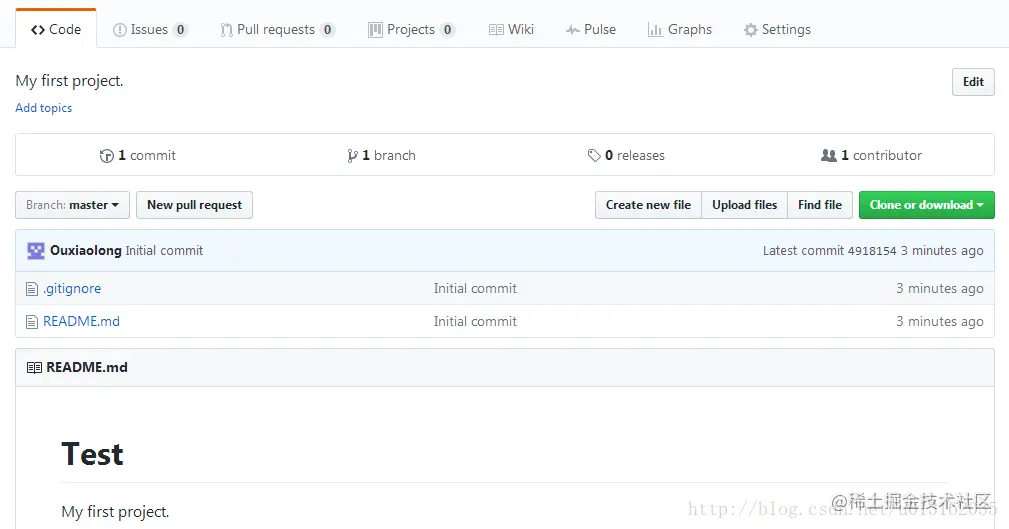Open the 0 releases link
The image size is (1009, 529).
coord(626,155)
